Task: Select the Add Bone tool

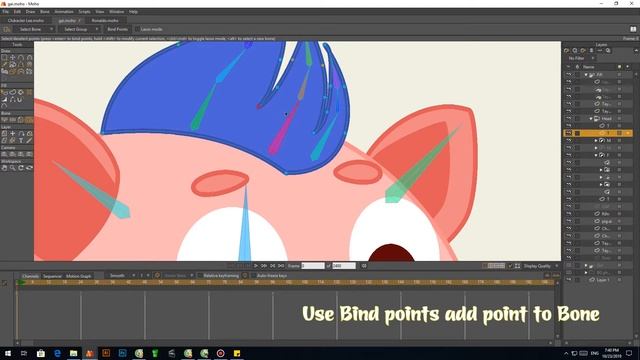Action: pos(21,120)
